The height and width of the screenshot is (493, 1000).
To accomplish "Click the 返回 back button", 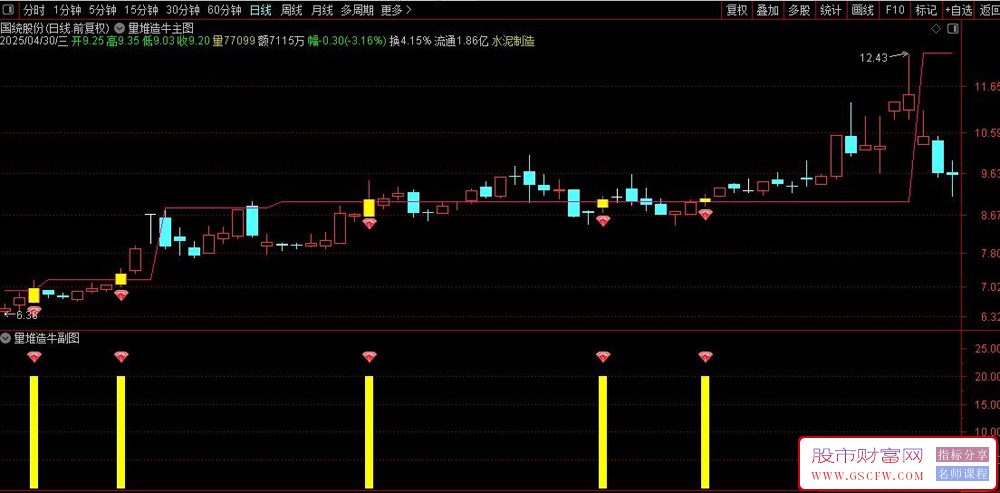I will tap(989, 10).
